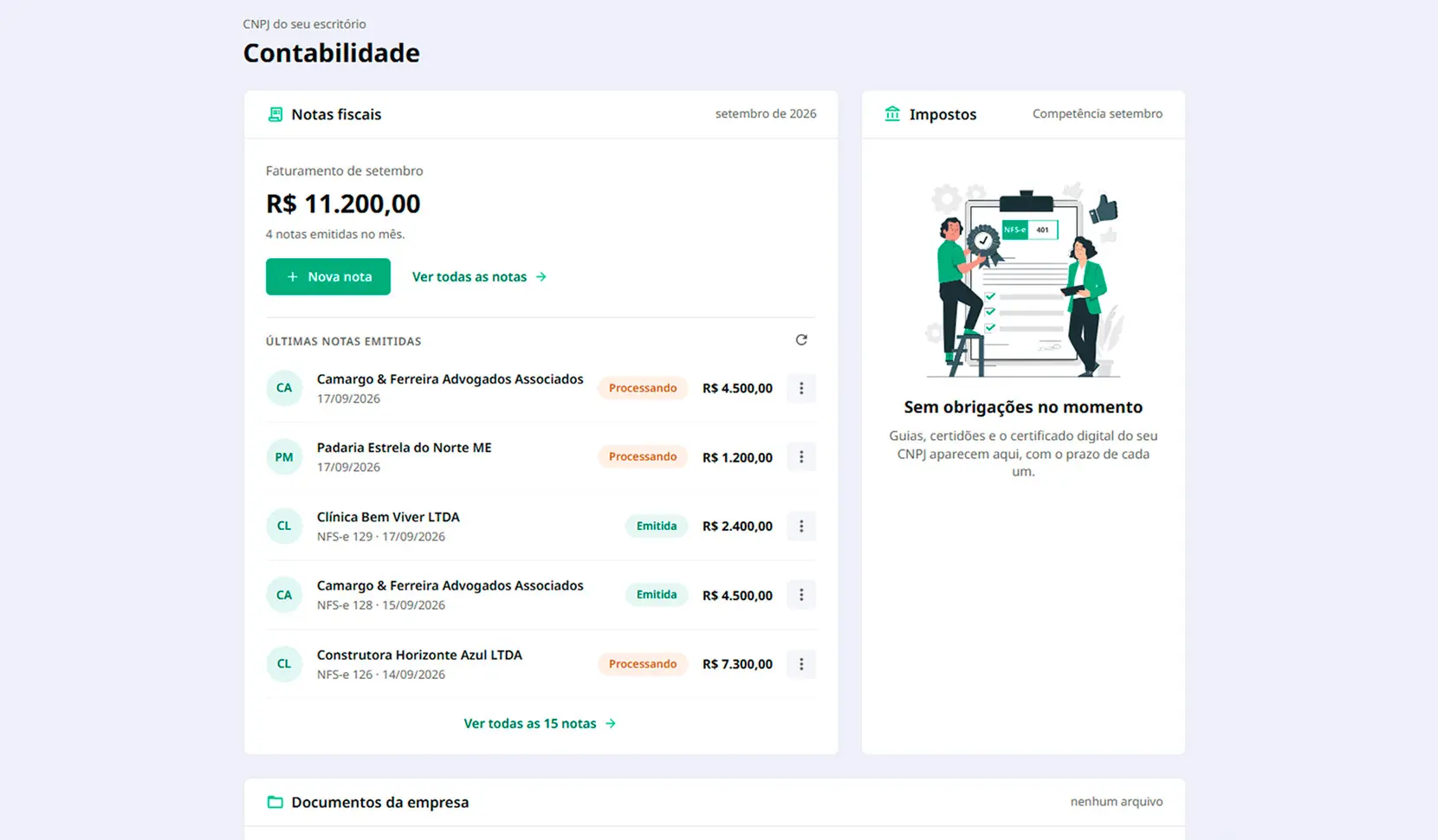Click the Contabilidade page heading
1438x840 pixels.
pyautogui.click(x=332, y=53)
